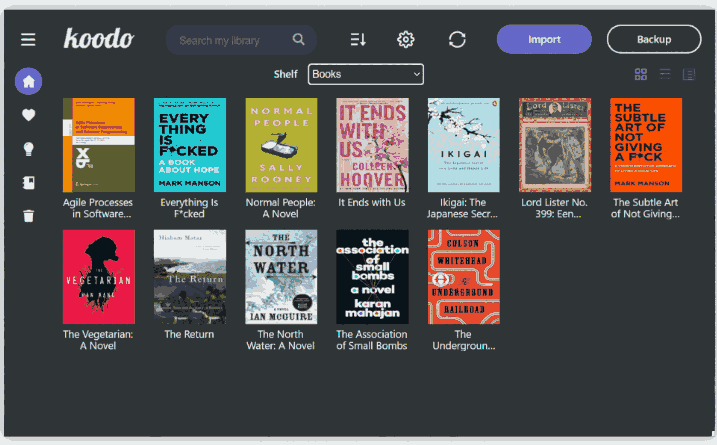Click the Backup button
The width and height of the screenshot is (717, 445).
point(654,39)
